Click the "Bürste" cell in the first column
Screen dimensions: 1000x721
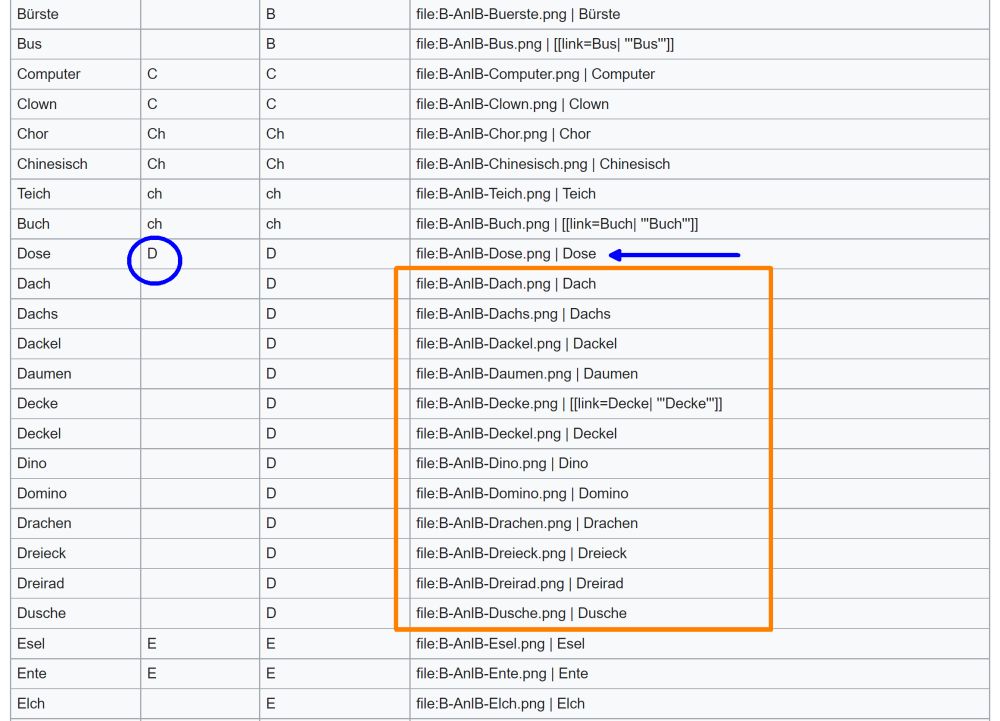(38, 14)
